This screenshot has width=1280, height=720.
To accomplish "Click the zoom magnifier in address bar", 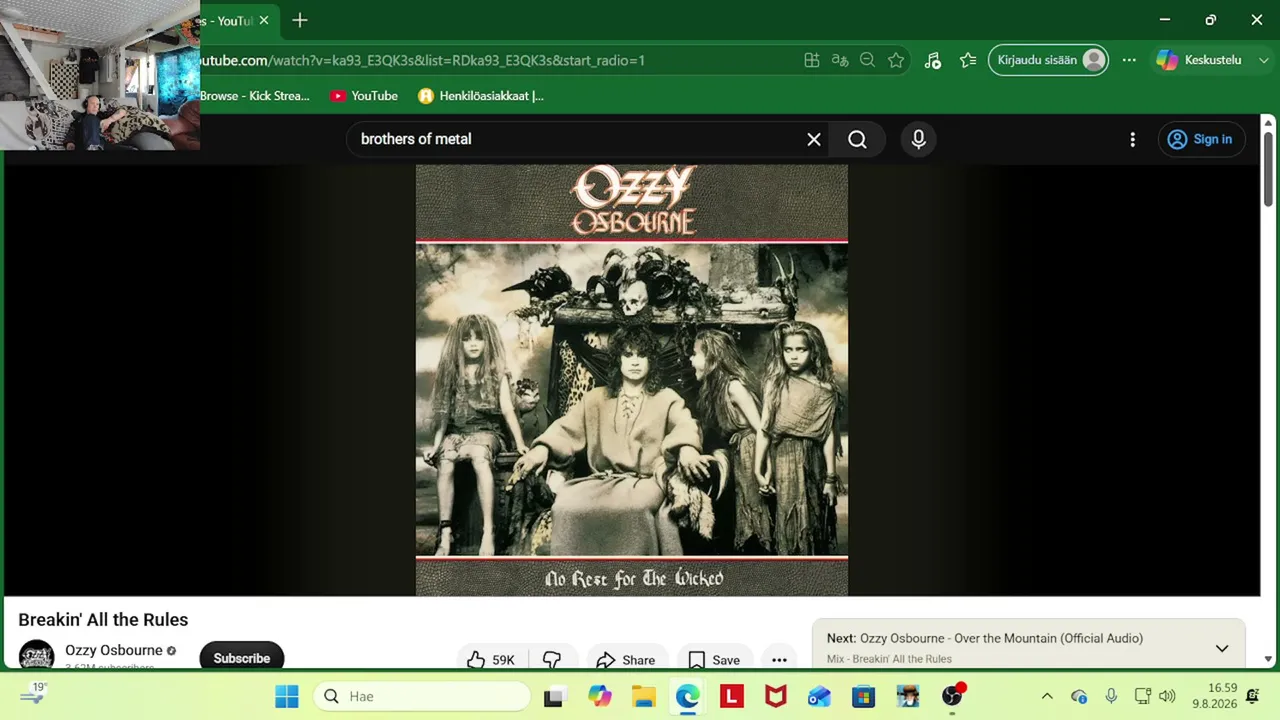I will 867,60.
